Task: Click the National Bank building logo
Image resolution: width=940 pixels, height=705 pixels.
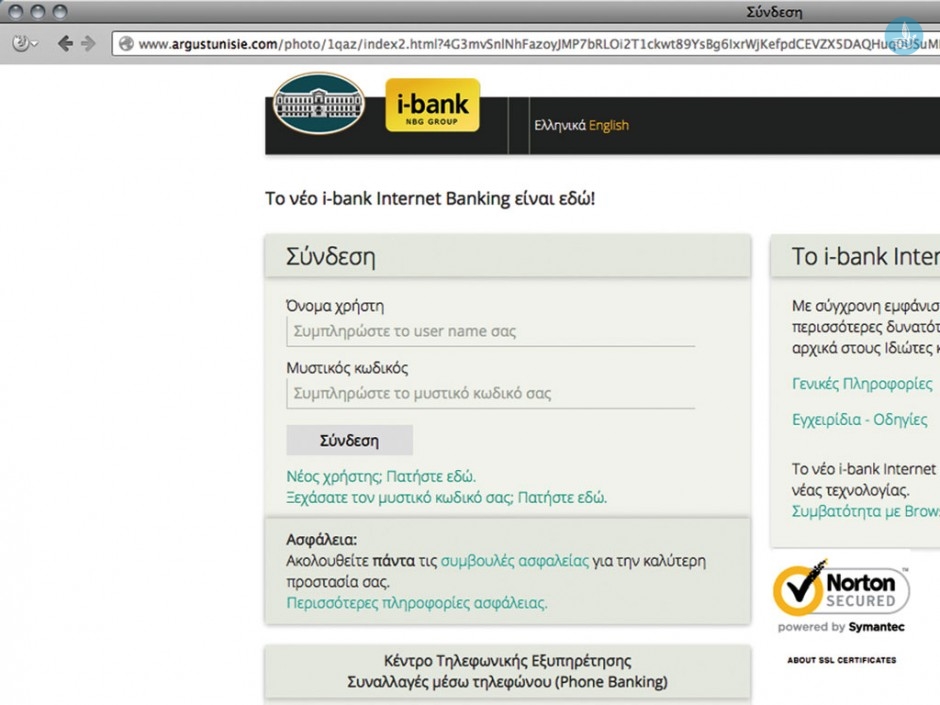Action: pyautogui.click(x=318, y=103)
